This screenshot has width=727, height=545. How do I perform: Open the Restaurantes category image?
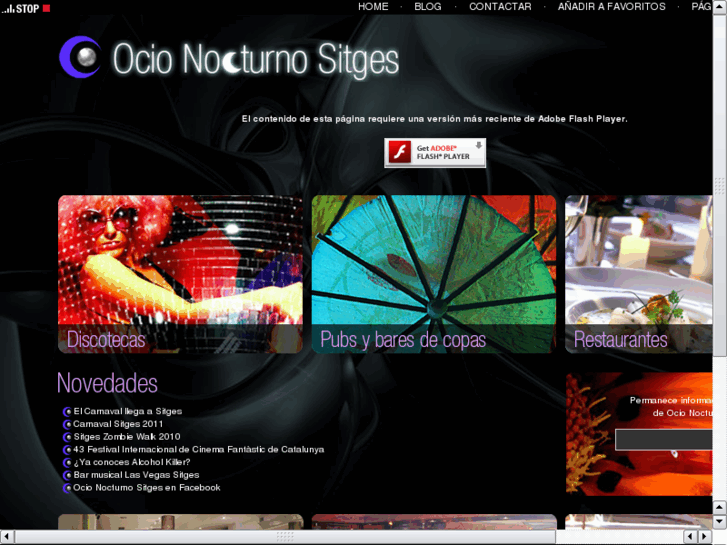[638, 274]
